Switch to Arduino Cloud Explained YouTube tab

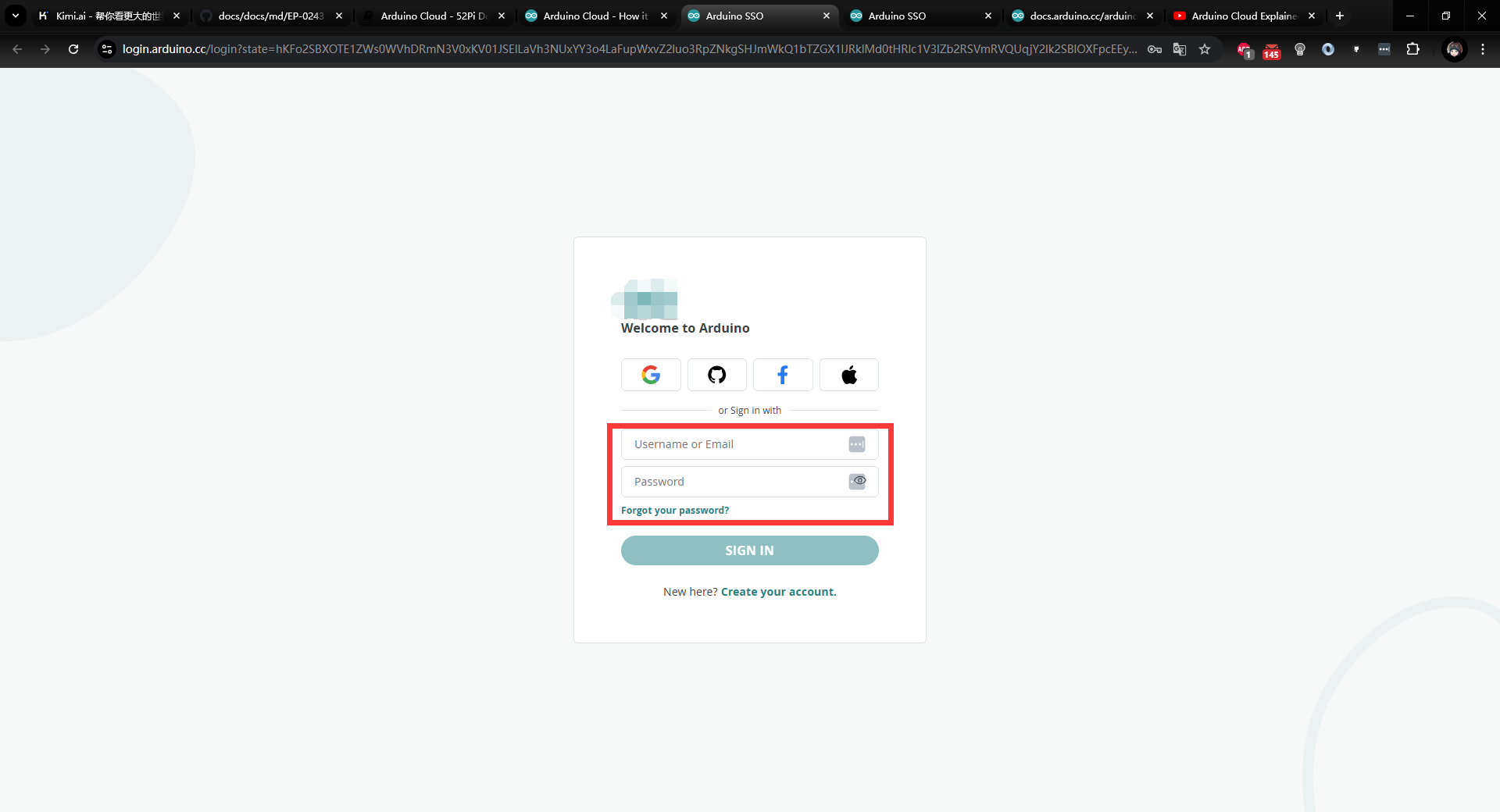pyautogui.click(x=1244, y=16)
